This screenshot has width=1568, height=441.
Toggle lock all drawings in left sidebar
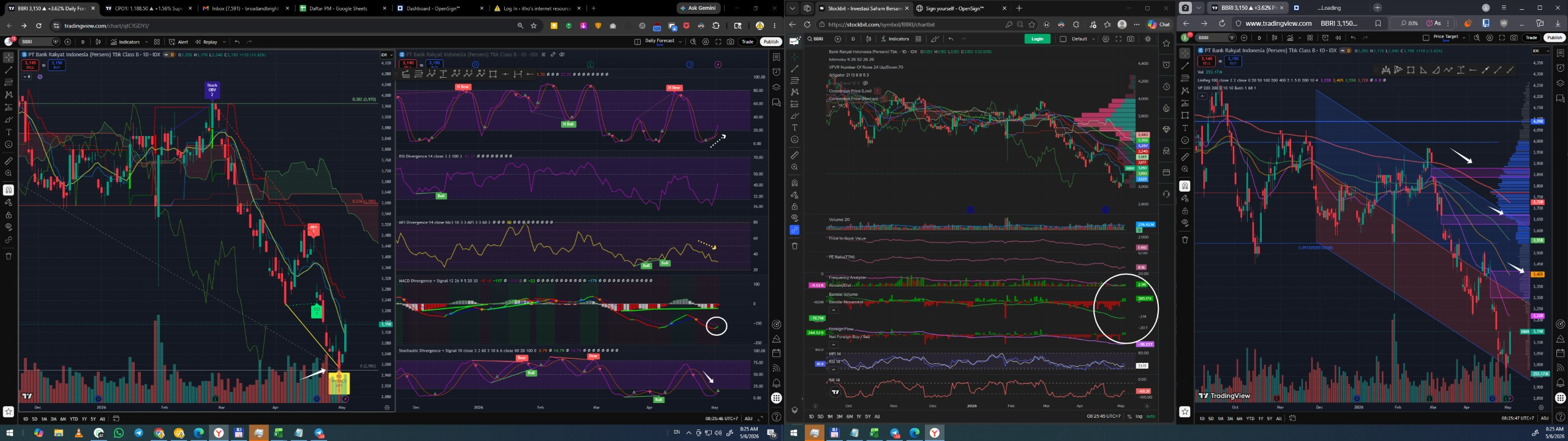9,215
